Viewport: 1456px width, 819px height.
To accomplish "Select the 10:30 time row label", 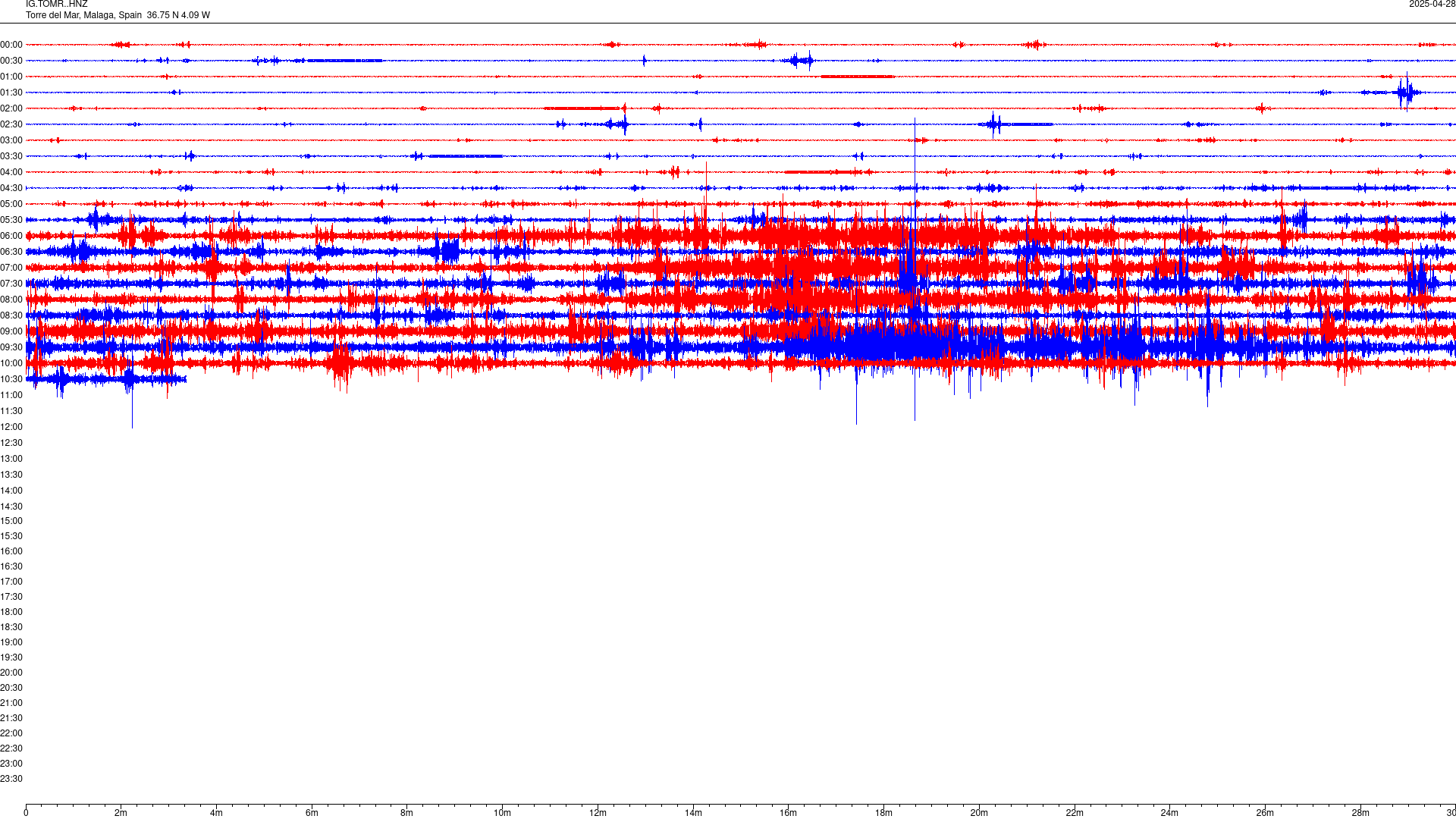I will 11,379.
